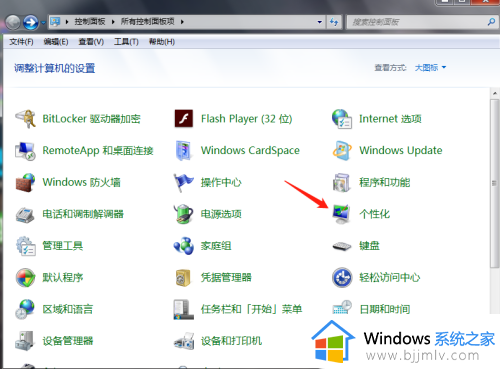Open the 文件(F) menu
Image resolution: width=500 pixels, height=369 pixels.
pyautogui.click(x=21, y=42)
